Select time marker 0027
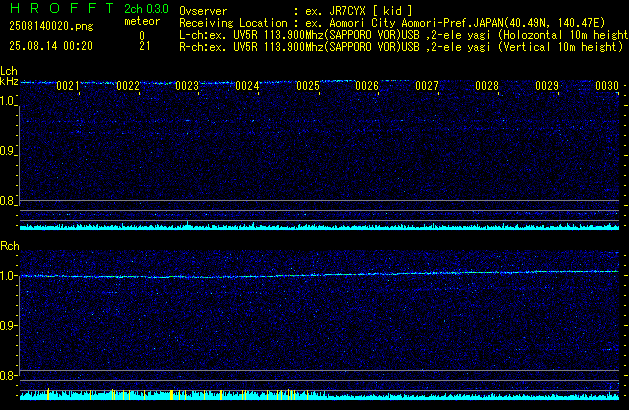Viewport: 629px width, 410px height. 427,86
